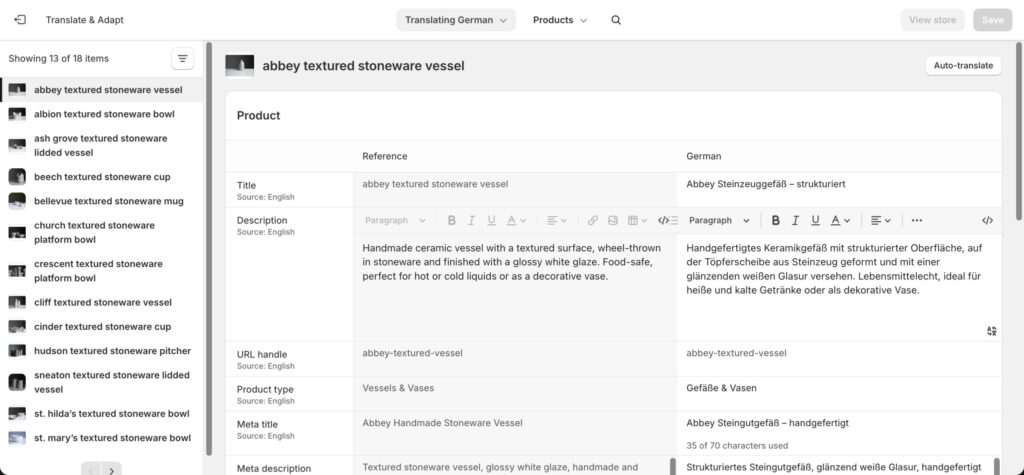Select st. hilda's textured stoneware bowl
Viewport: 1024px width, 475px height.
pos(102,414)
